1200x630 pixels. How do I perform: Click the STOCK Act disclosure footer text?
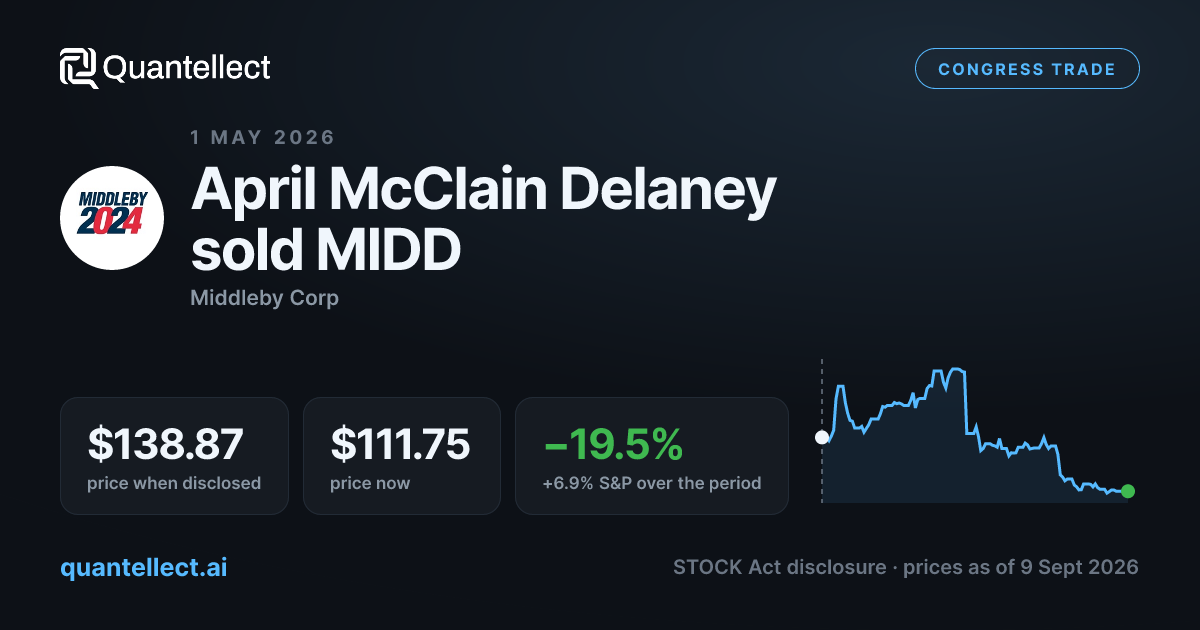coord(779,567)
